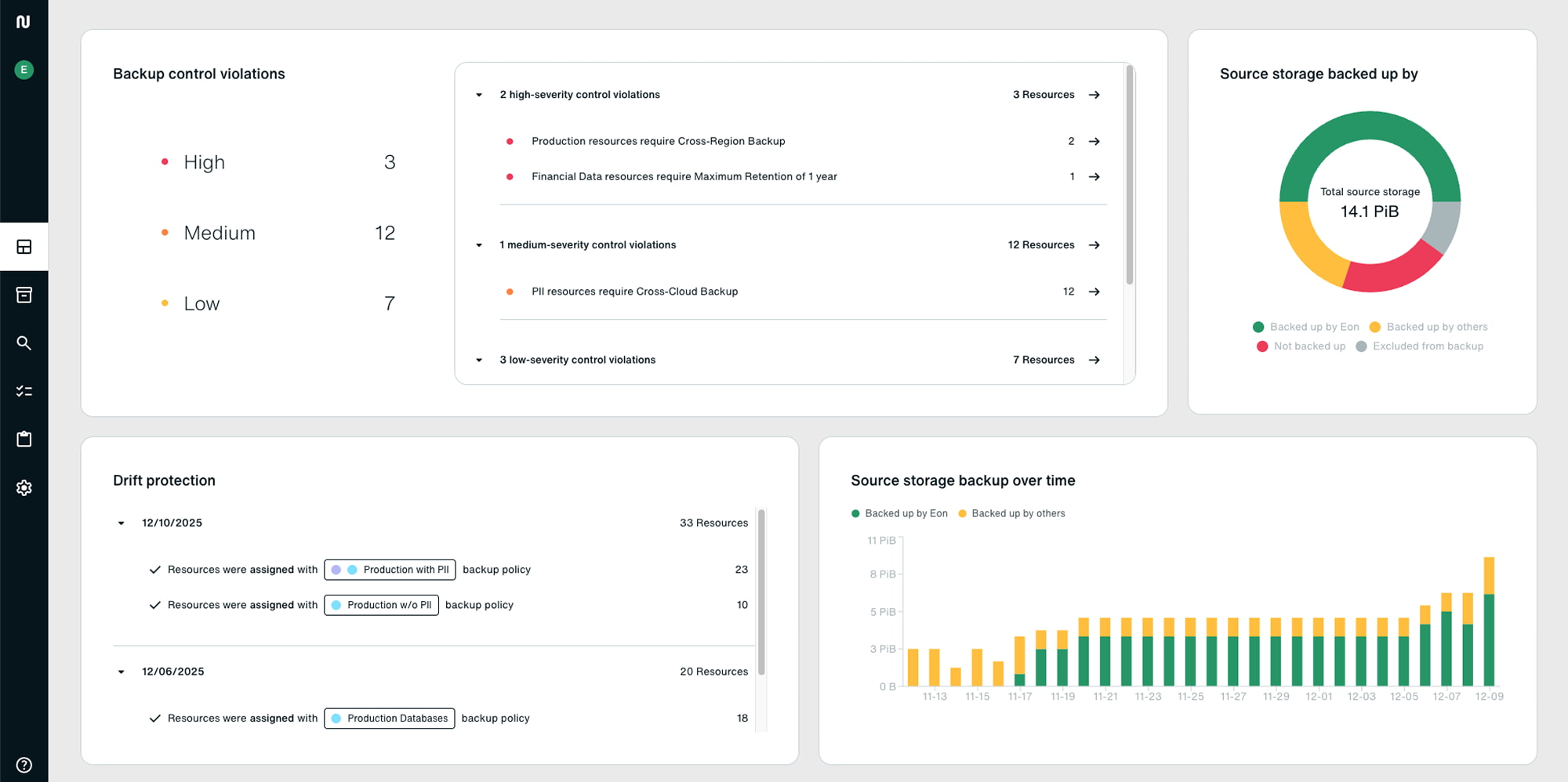This screenshot has width=1568, height=782.
Task: Open the Eon dashboard panel icon
Action: 24,247
